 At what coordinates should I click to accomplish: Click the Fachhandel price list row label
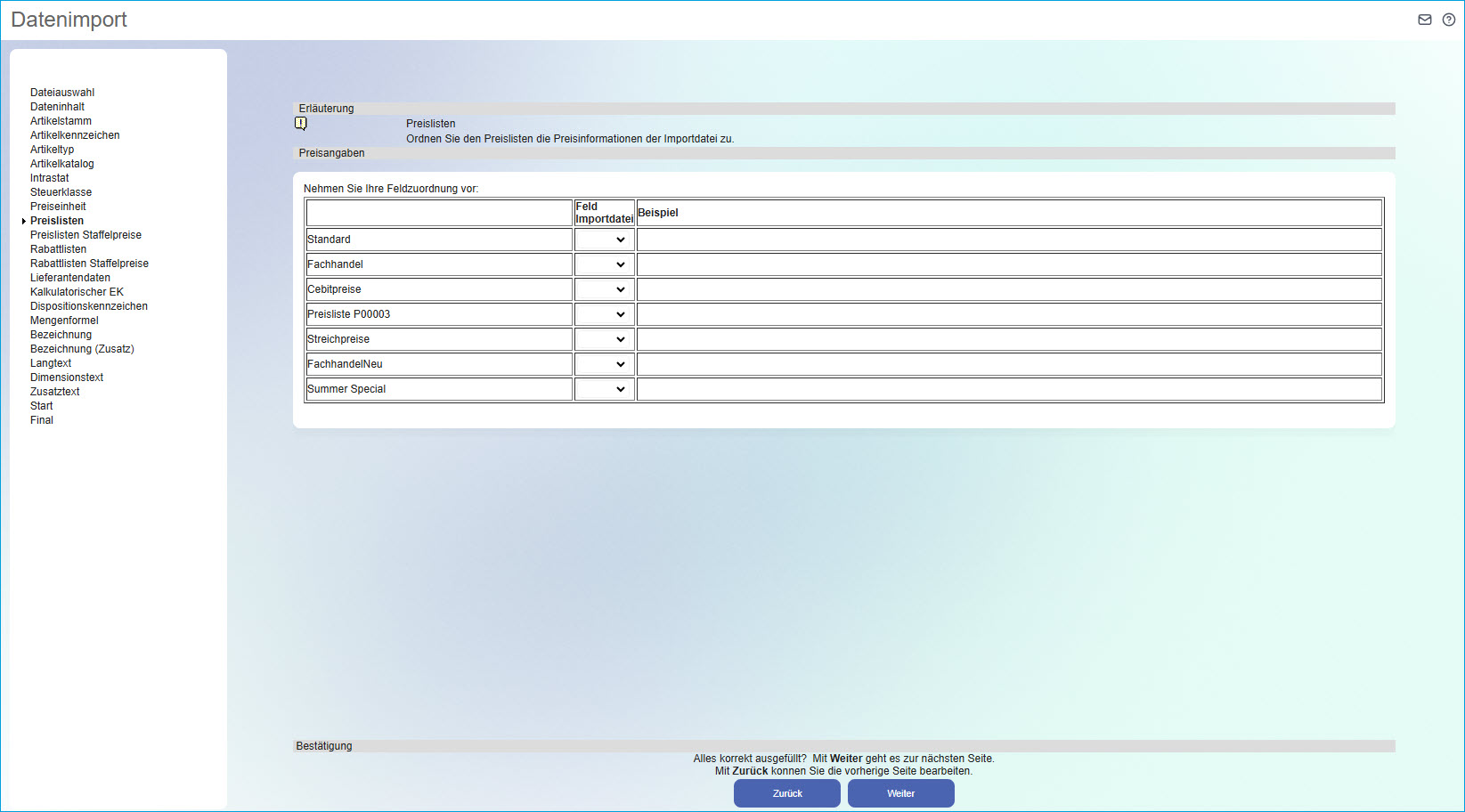tap(335, 264)
